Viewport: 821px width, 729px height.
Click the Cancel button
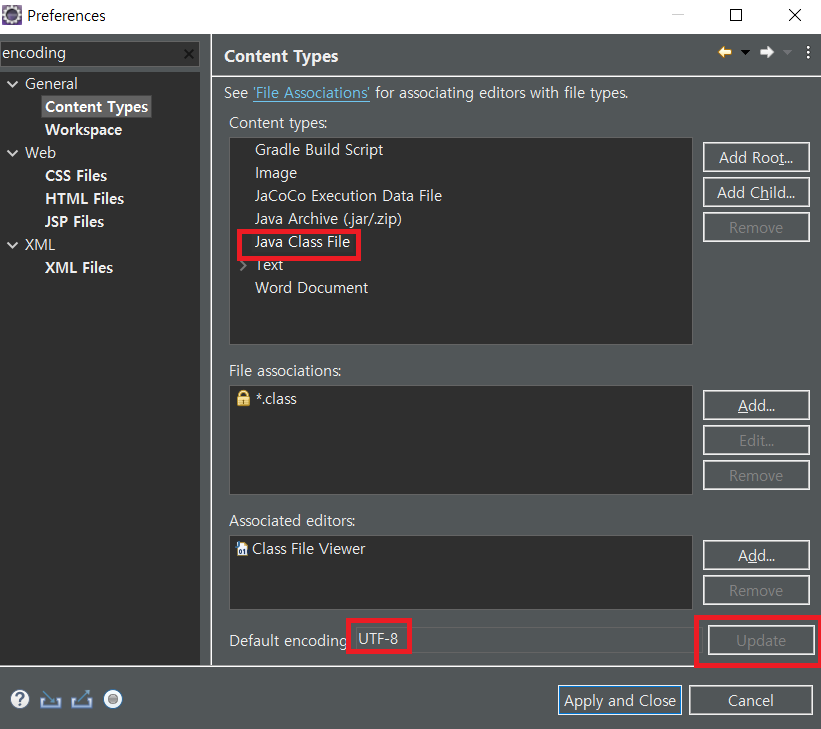pos(751,700)
